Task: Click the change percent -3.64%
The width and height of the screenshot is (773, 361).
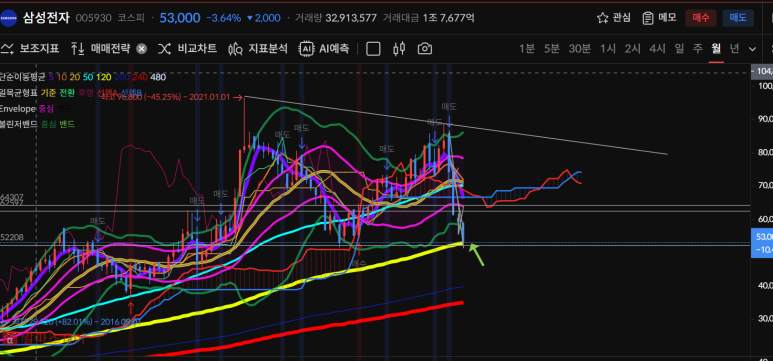Action: click(x=224, y=18)
